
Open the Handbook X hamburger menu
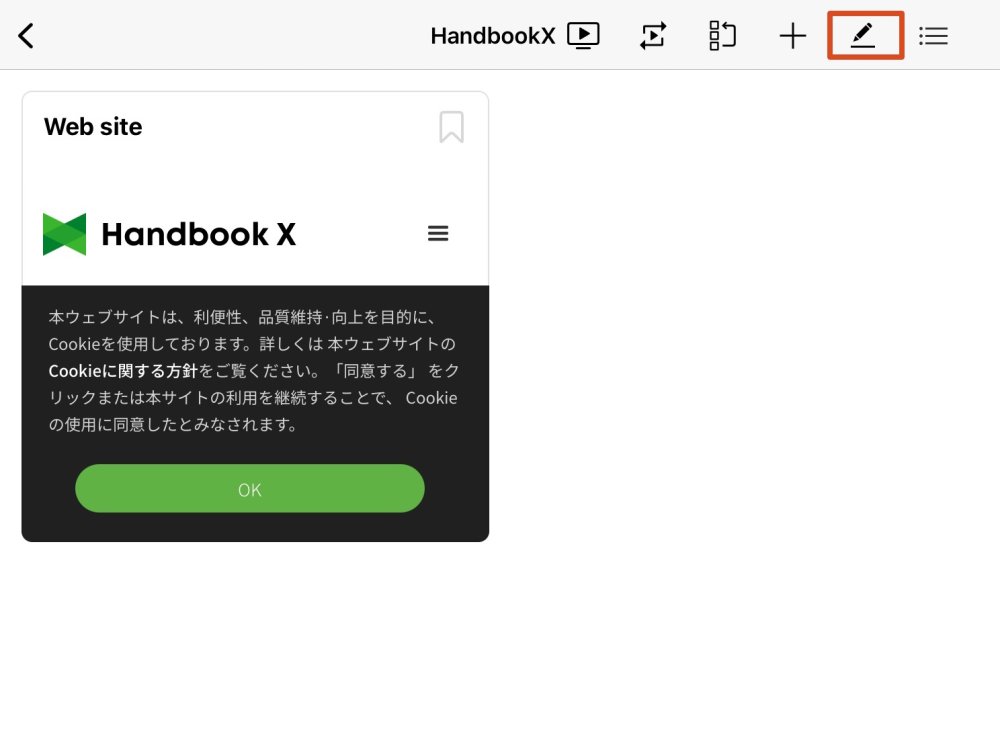(x=438, y=233)
